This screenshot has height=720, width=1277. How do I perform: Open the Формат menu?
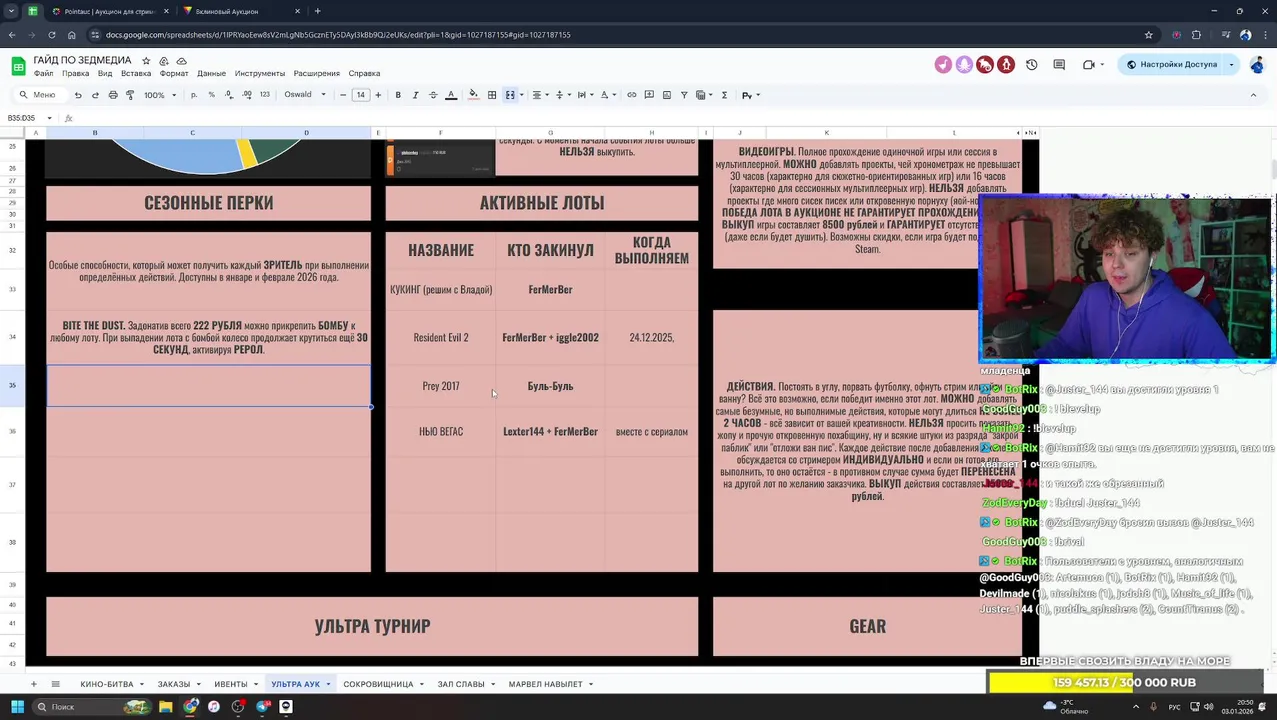(174, 73)
